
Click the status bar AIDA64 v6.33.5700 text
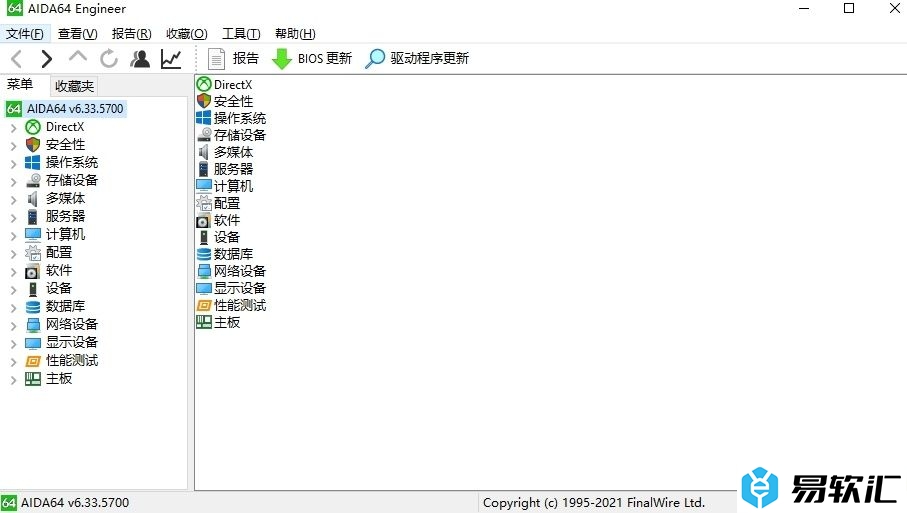click(75, 503)
